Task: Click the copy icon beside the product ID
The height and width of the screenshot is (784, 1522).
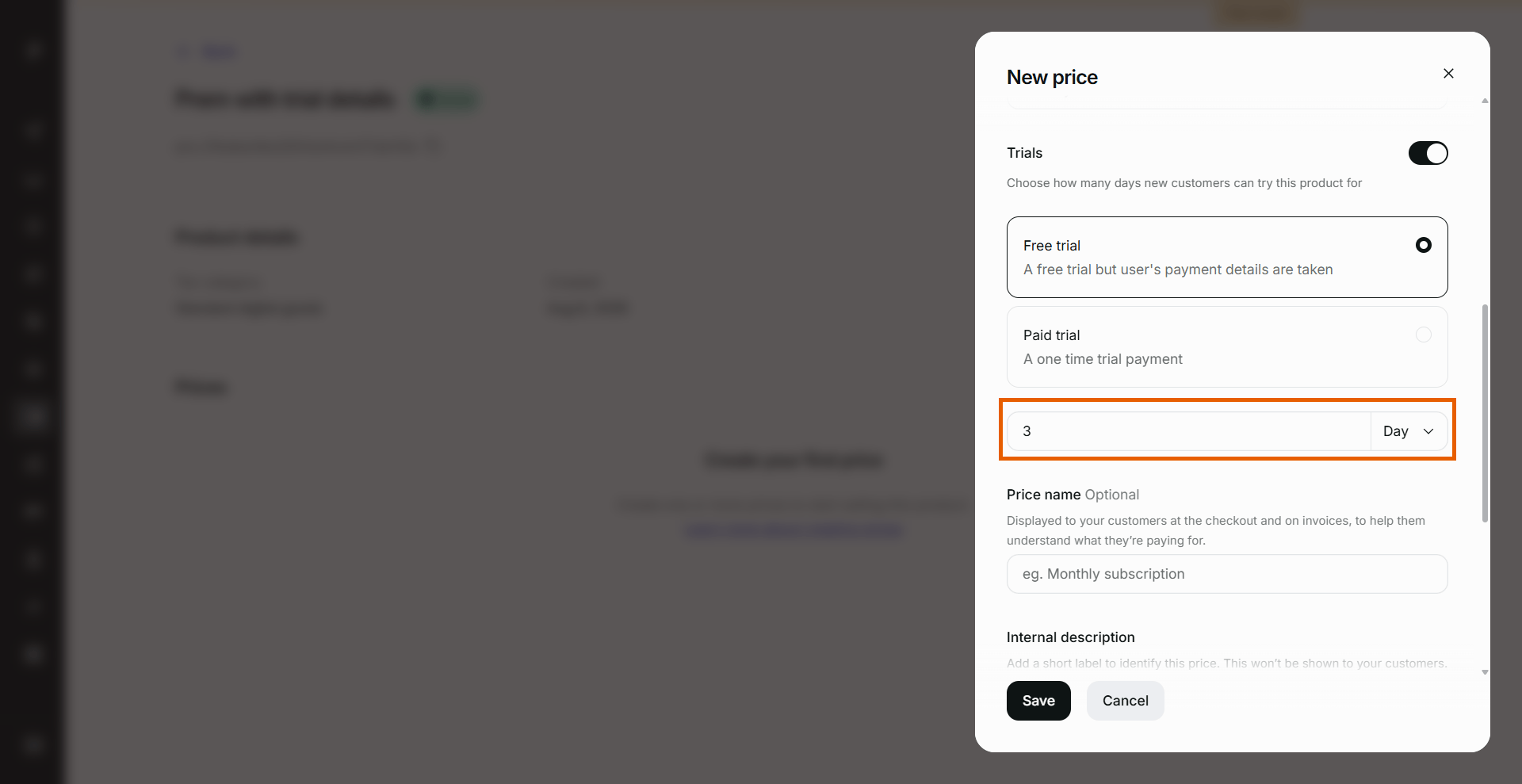Action: click(433, 146)
